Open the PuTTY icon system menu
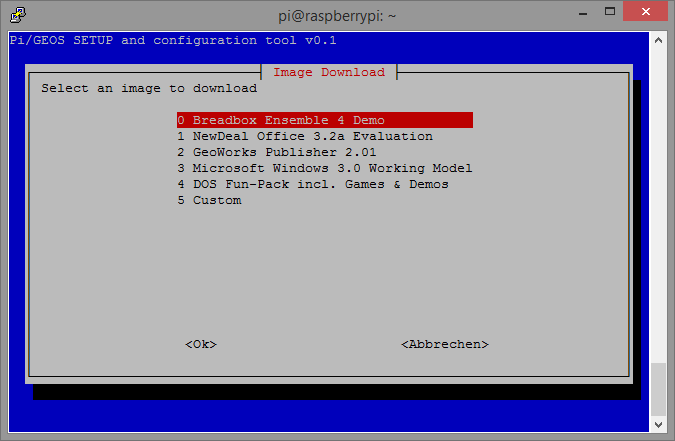This screenshot has width=675, height=441. point(18,15)
